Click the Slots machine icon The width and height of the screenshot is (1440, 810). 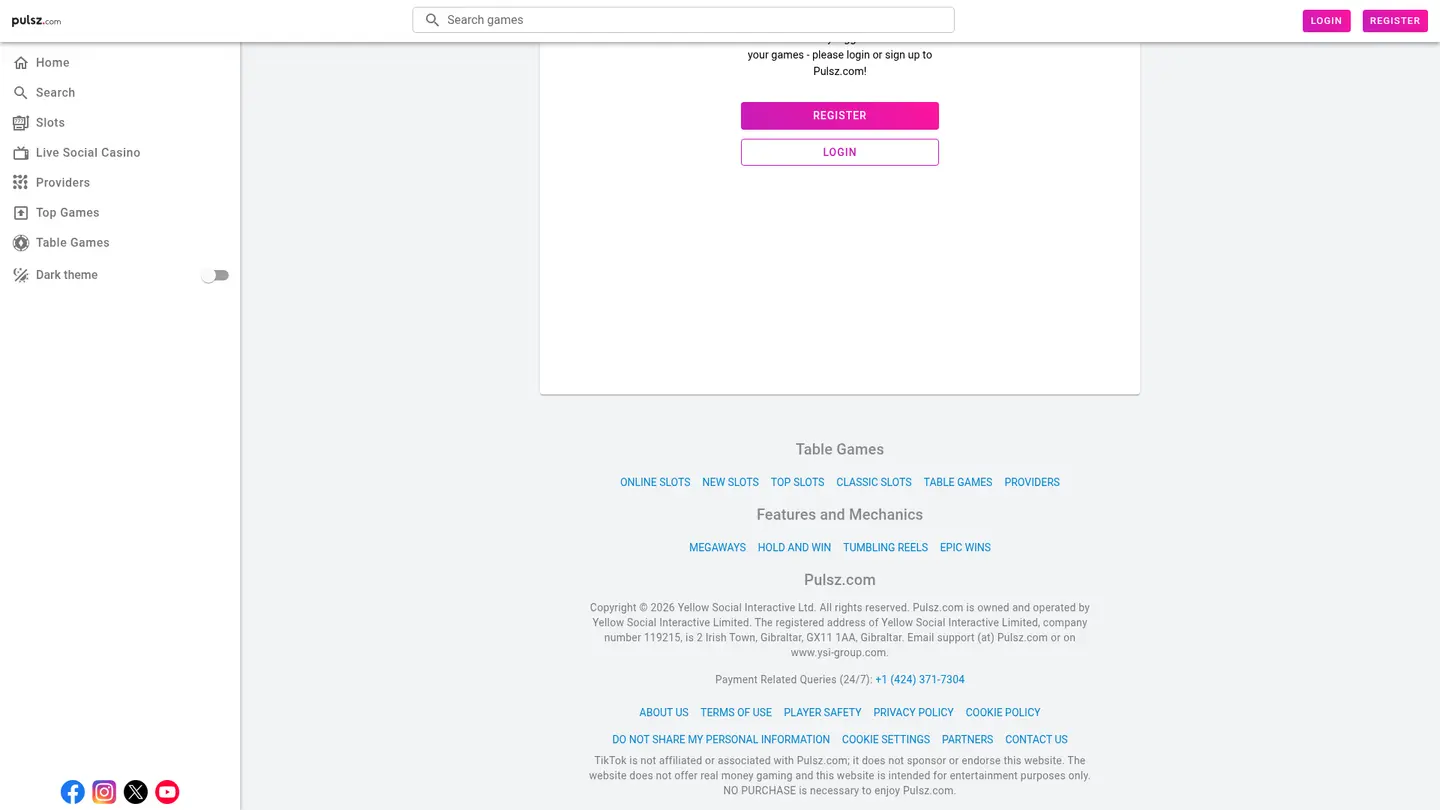(20, 123)
